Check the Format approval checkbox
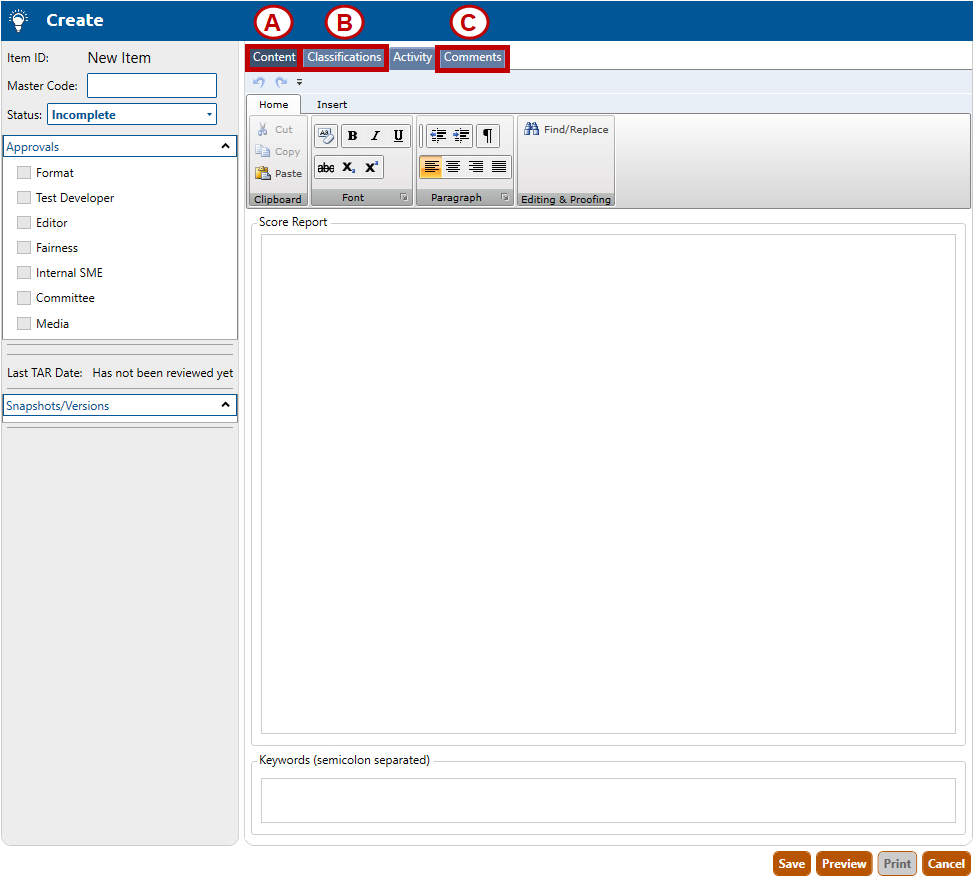The width and height of the screenshot is (980, 880). coord(24,173)
